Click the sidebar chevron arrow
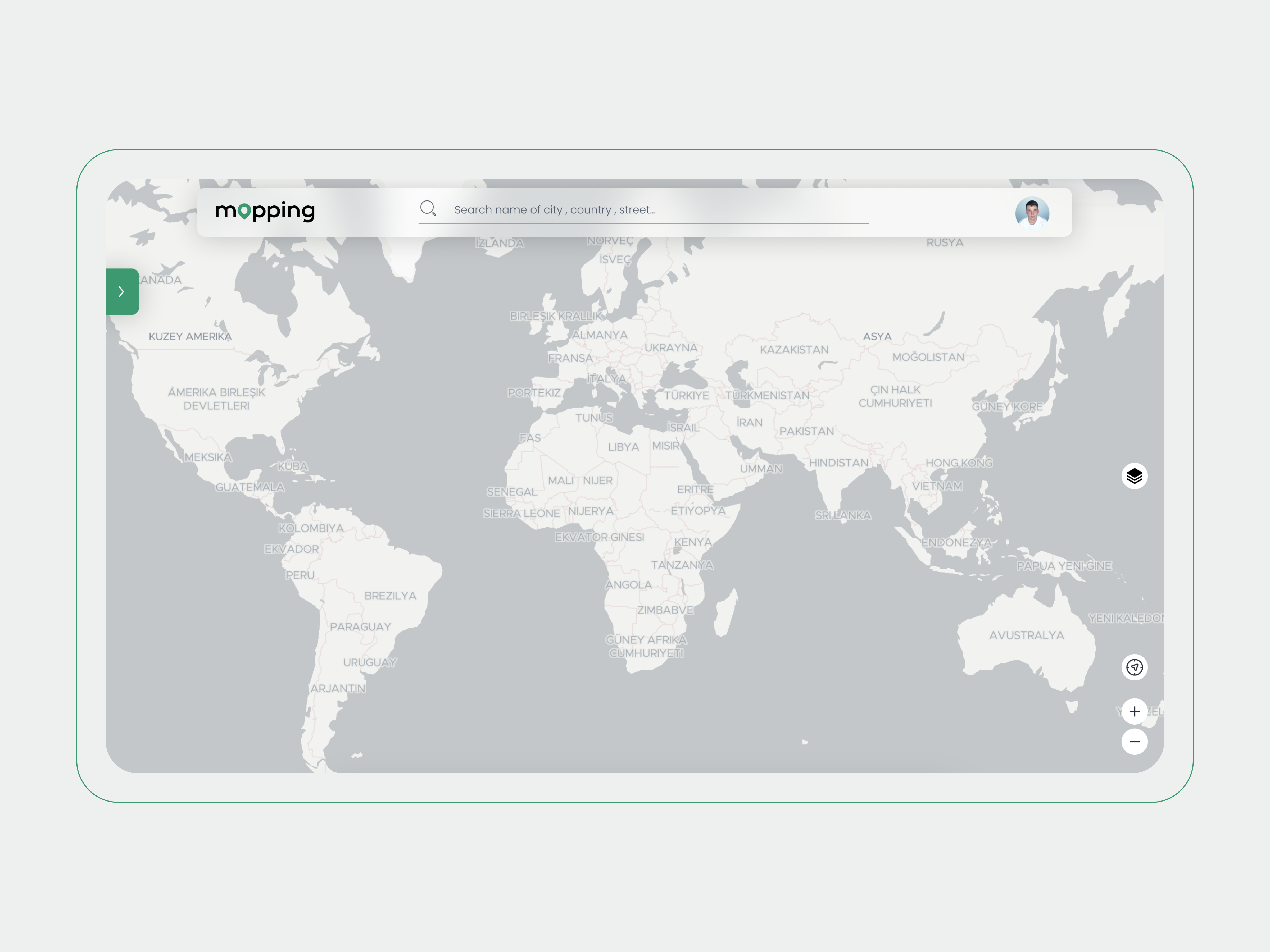Screen dimensions: 1270x952 122,291
